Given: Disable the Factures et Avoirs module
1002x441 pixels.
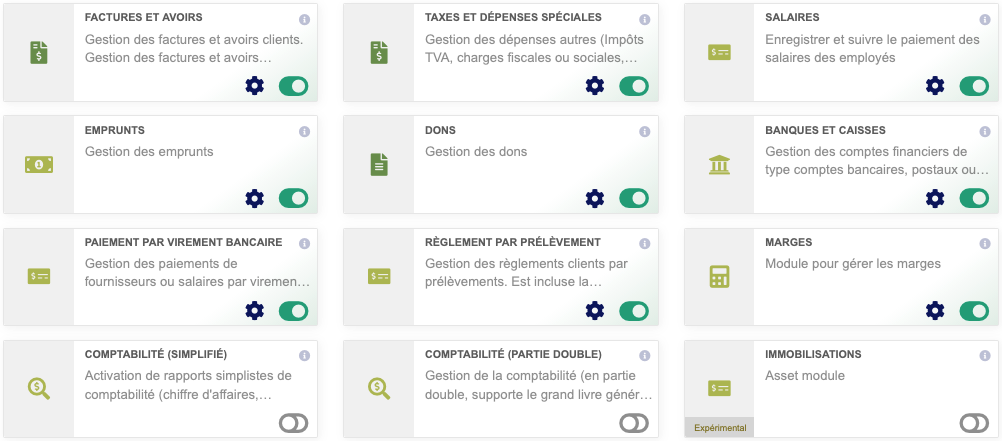Looking at the screenshot, I should (x=293, y=86).
